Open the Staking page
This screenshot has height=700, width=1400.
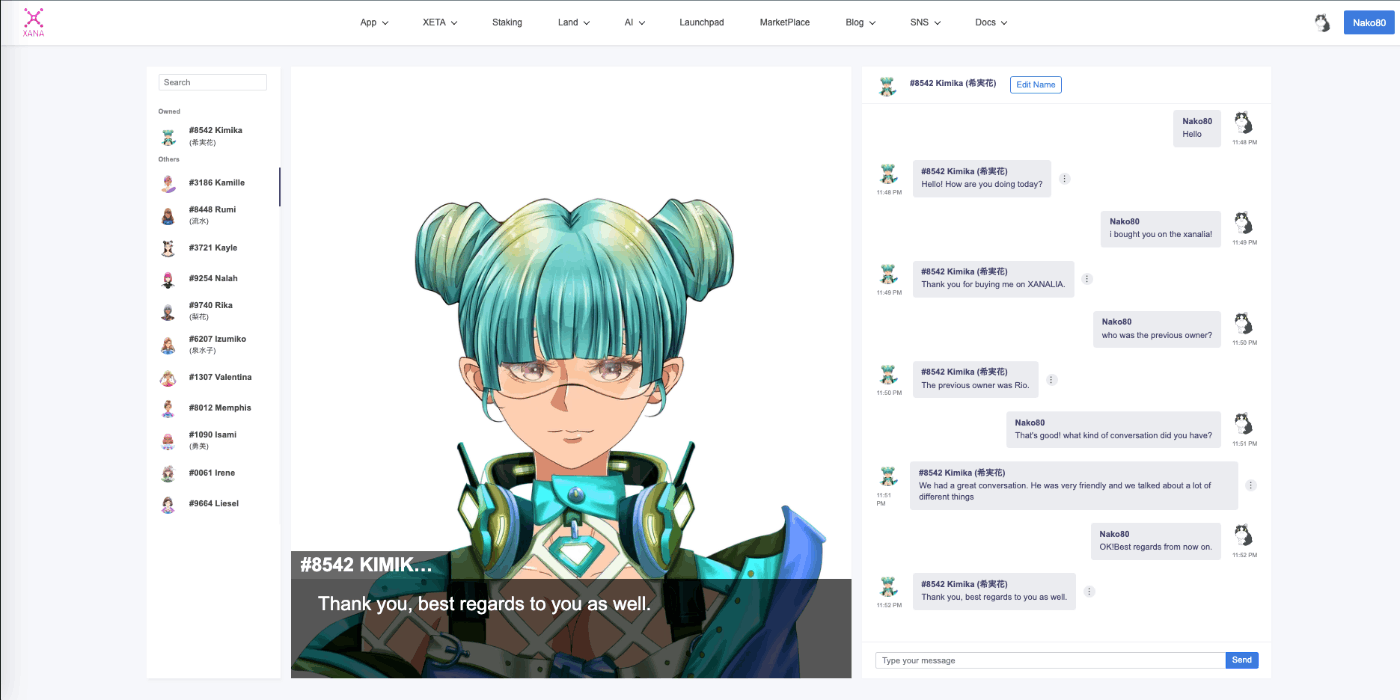click(507, 22)
